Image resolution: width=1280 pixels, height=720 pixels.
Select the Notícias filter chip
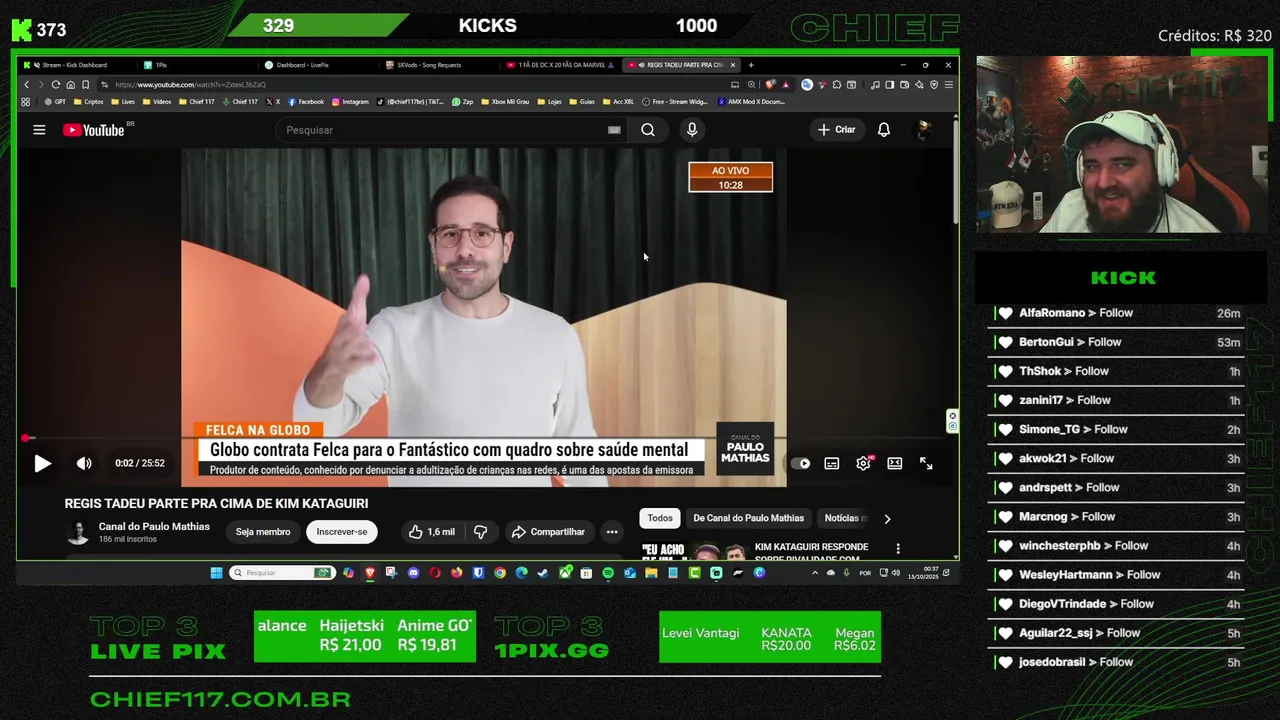click(845, 518)
